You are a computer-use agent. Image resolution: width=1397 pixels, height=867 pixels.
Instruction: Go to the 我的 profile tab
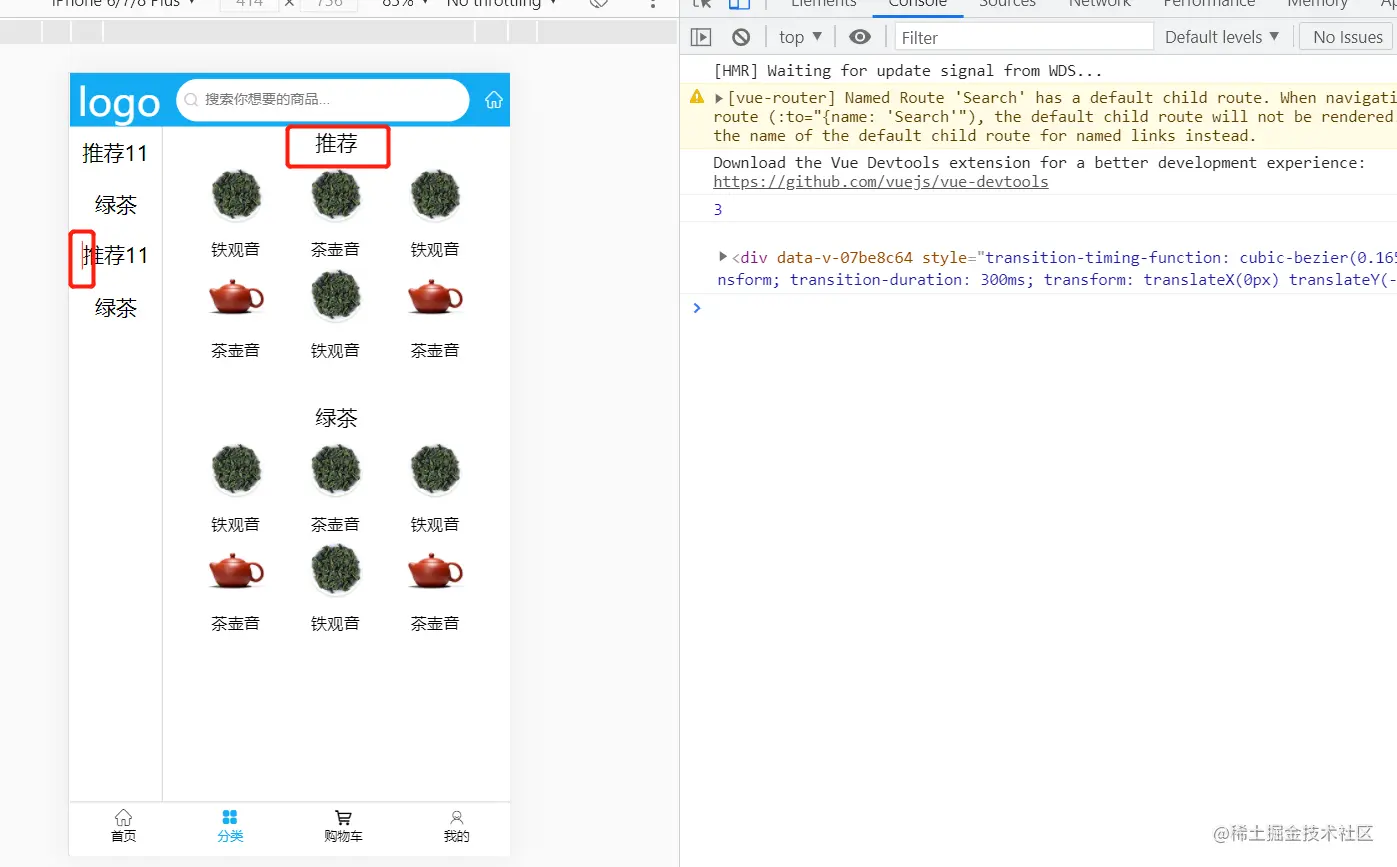coord(456,826)
